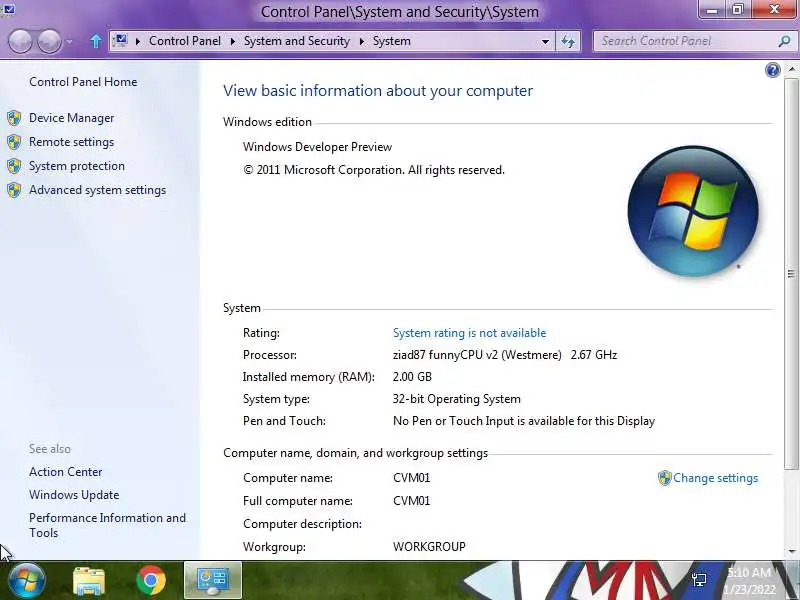Open File Explorer from taskbar
The image size is (800, 600).
click(x=89, y=581)
